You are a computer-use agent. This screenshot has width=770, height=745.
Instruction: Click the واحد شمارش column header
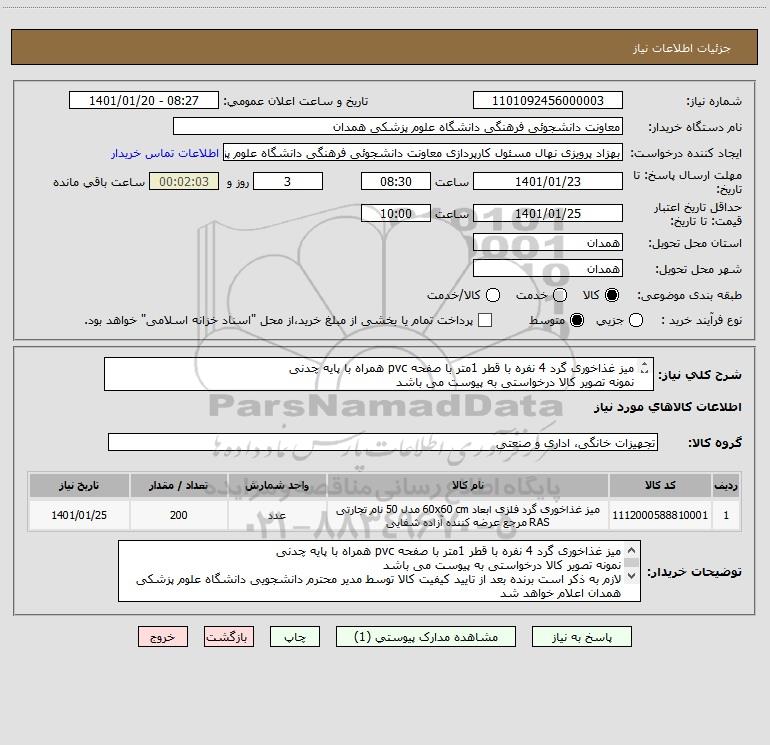pos(277,485)
